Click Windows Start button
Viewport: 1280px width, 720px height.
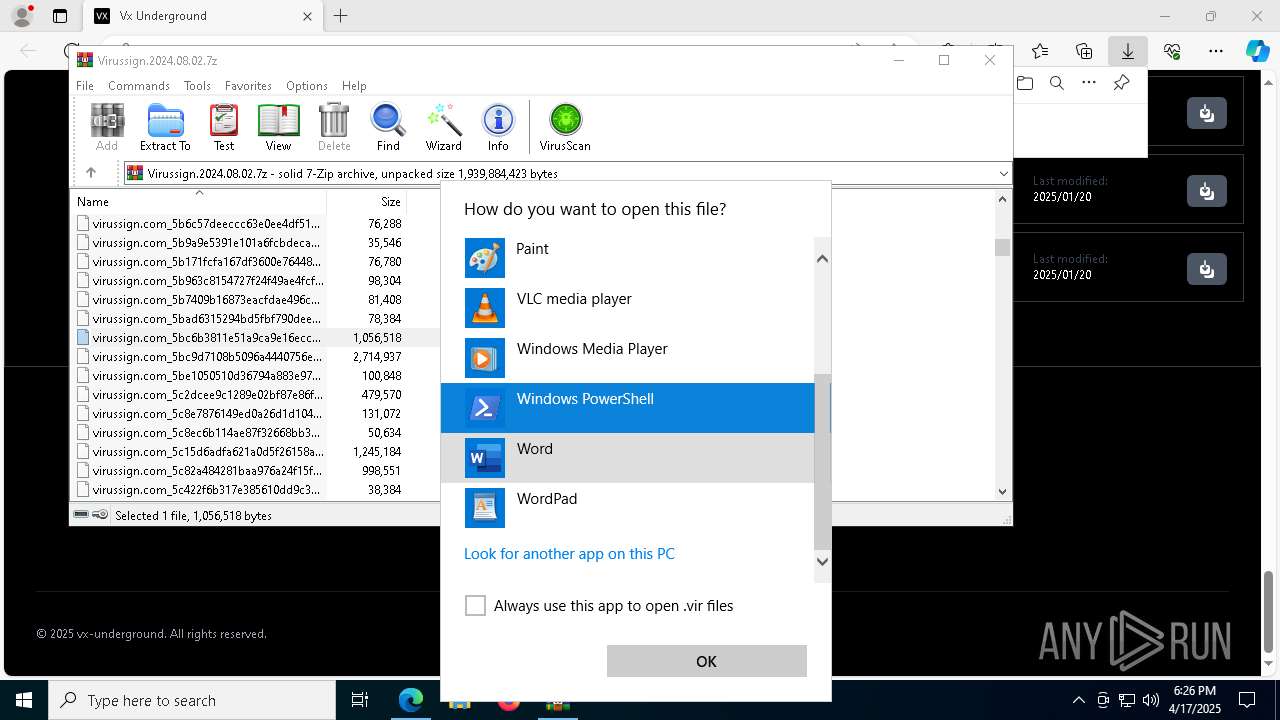click(24, 700)
